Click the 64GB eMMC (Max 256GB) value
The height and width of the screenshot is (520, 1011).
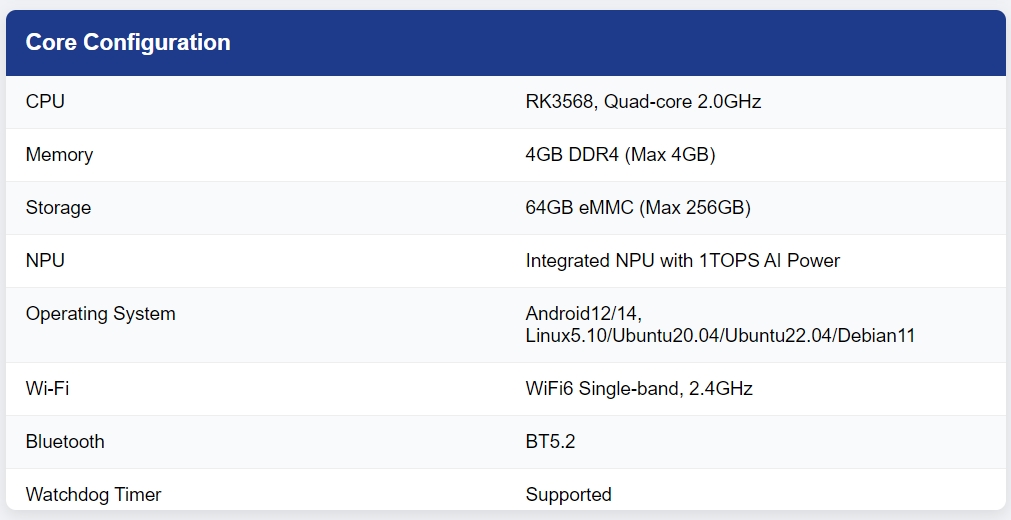coord(638,208)
